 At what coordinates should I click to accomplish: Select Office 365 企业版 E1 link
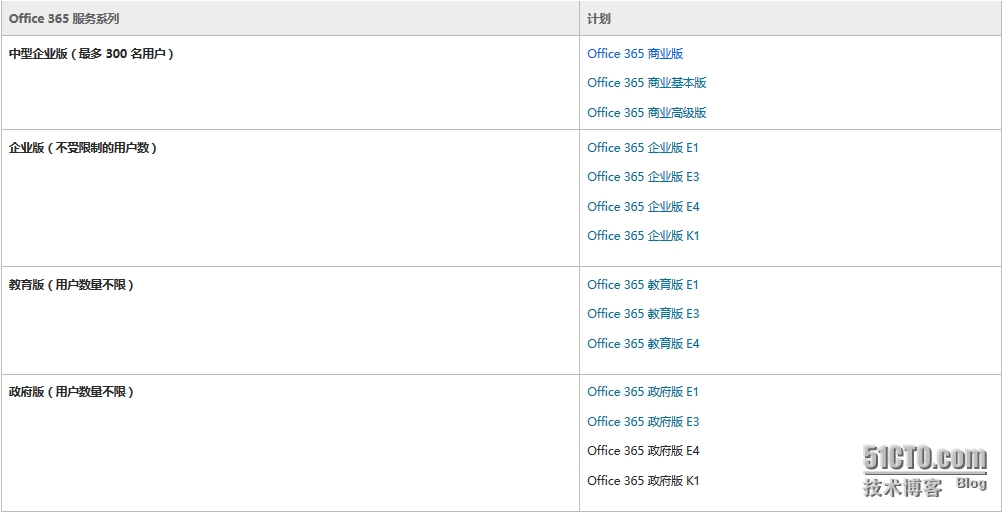point(643,148)
